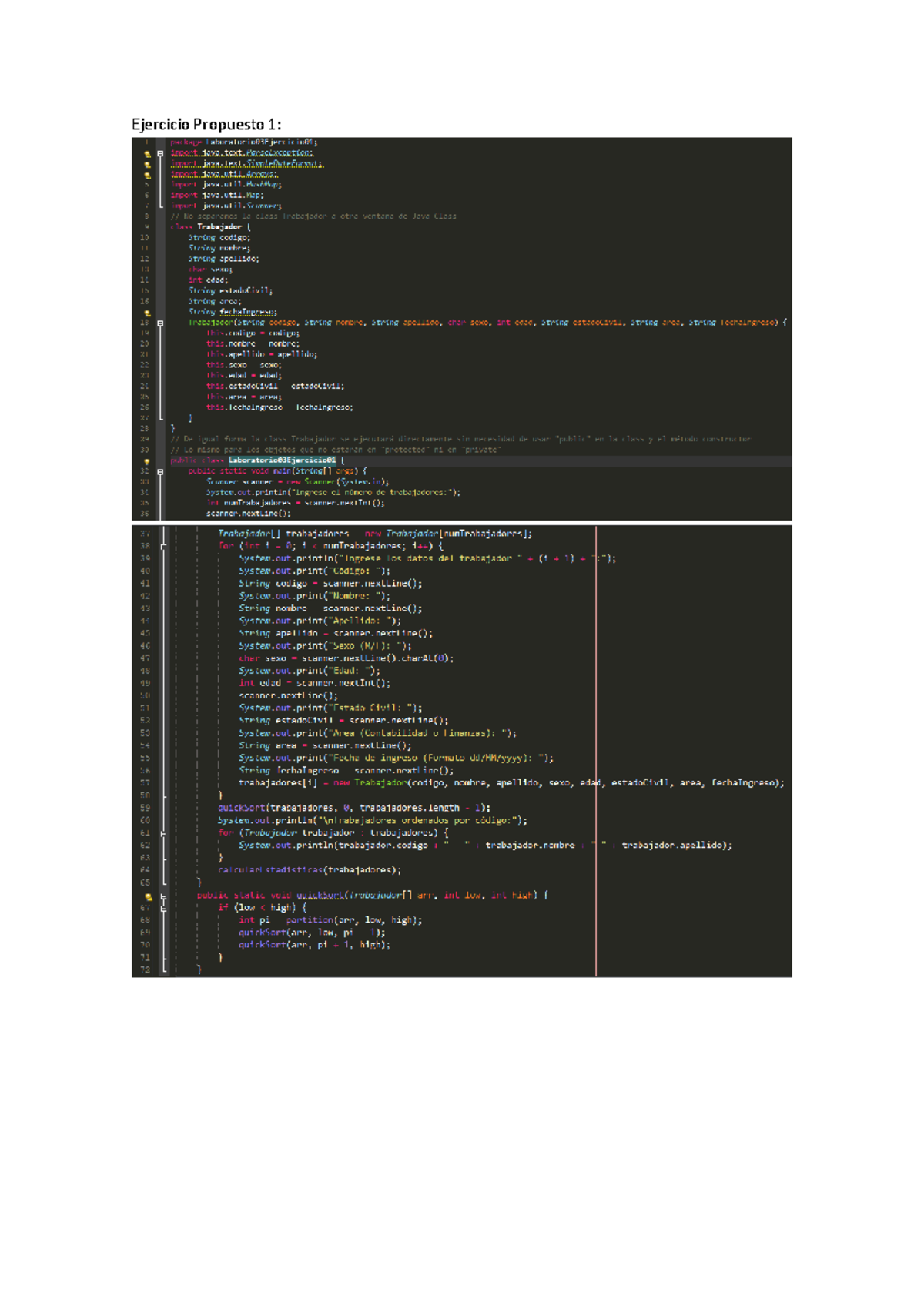Collapse the for loop fold at line 38
Viewport: 924px width, 1306px height.
tap(163, 546)
